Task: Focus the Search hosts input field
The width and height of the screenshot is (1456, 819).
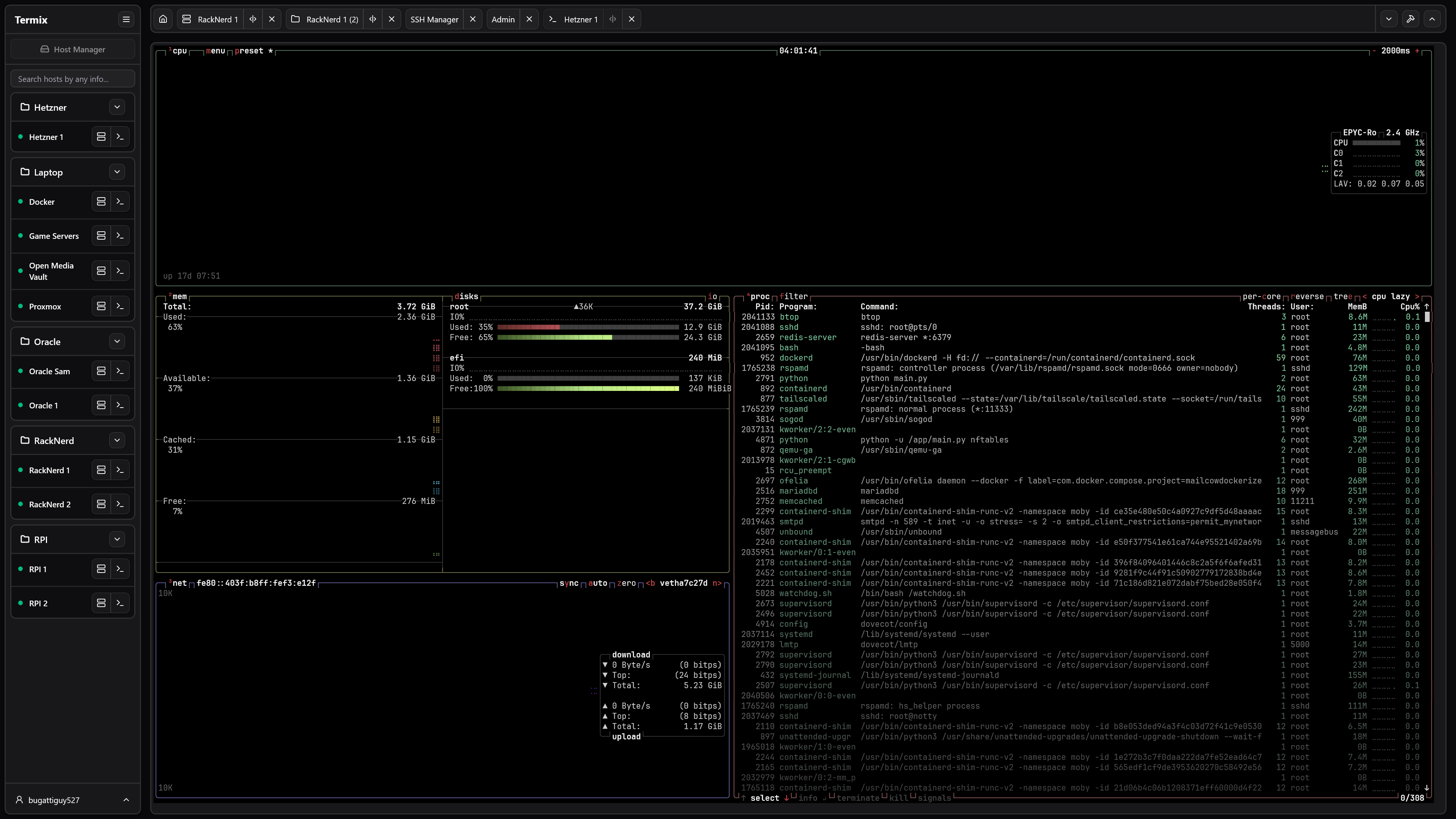Action: (73, 79)
